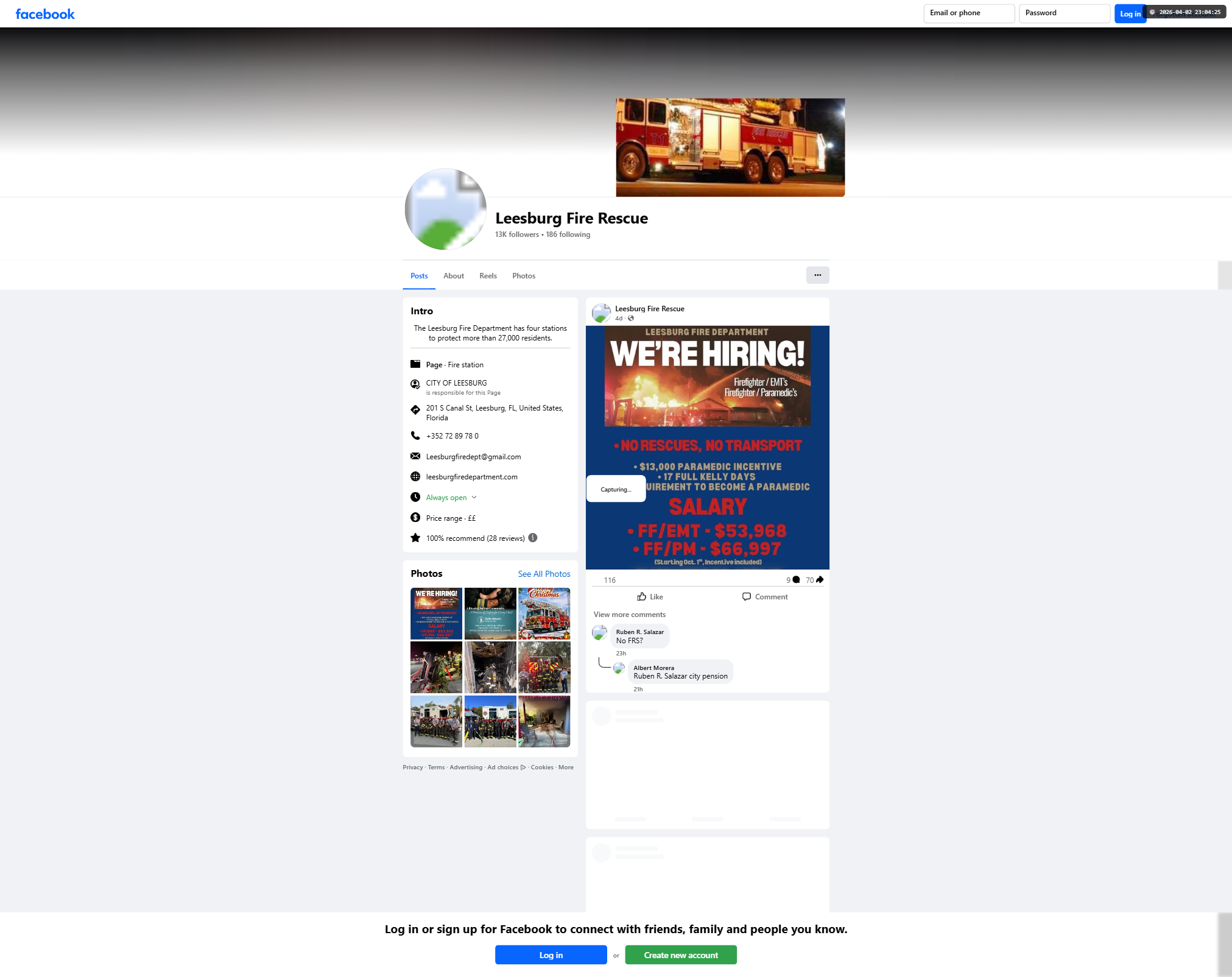Click the comment count bubble icon
This screenshot has height=977, width=1232.
pyautogui.click(x=796, y=580)
